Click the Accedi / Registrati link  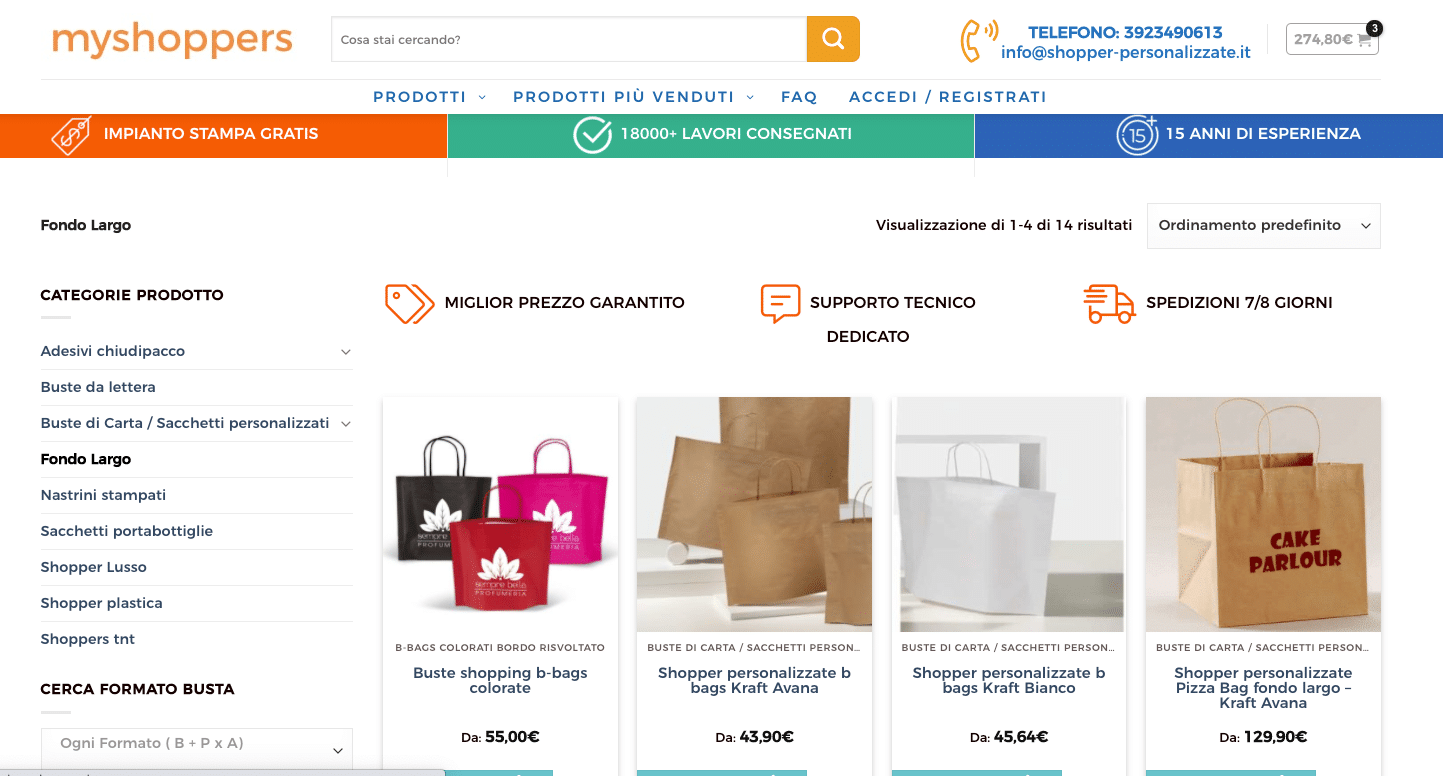pos(947,97)
